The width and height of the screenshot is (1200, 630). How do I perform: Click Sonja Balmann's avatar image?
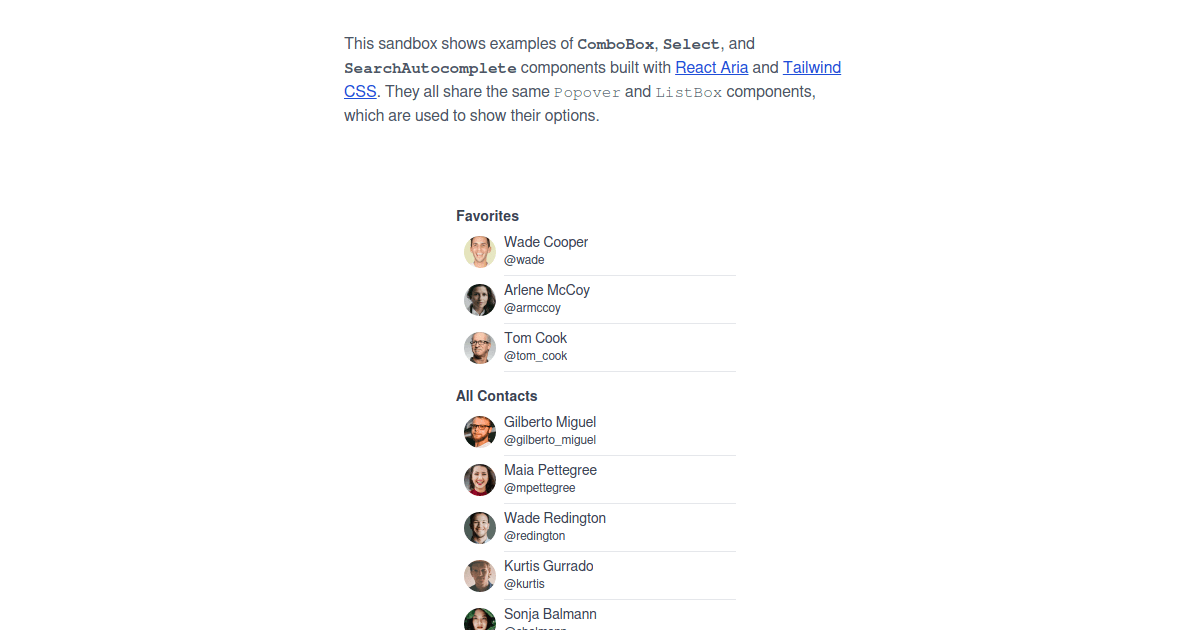point(480,619)
